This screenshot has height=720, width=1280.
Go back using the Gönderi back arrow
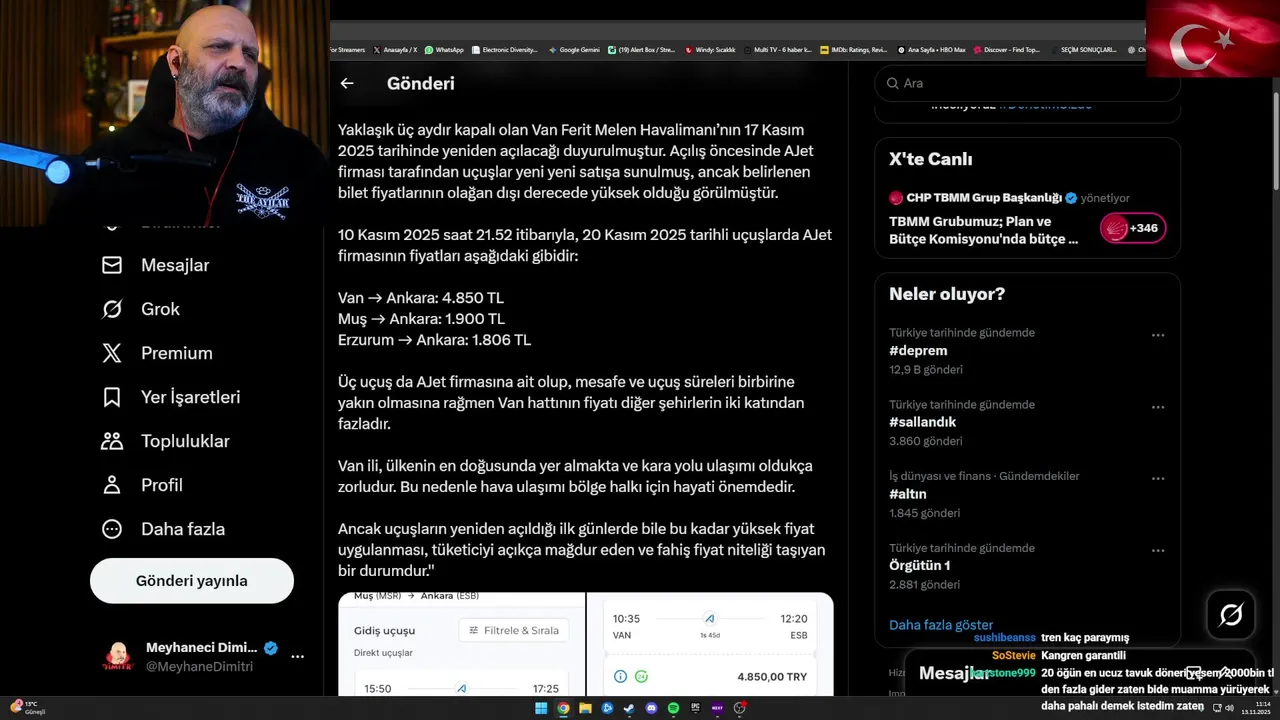point(347,83)
